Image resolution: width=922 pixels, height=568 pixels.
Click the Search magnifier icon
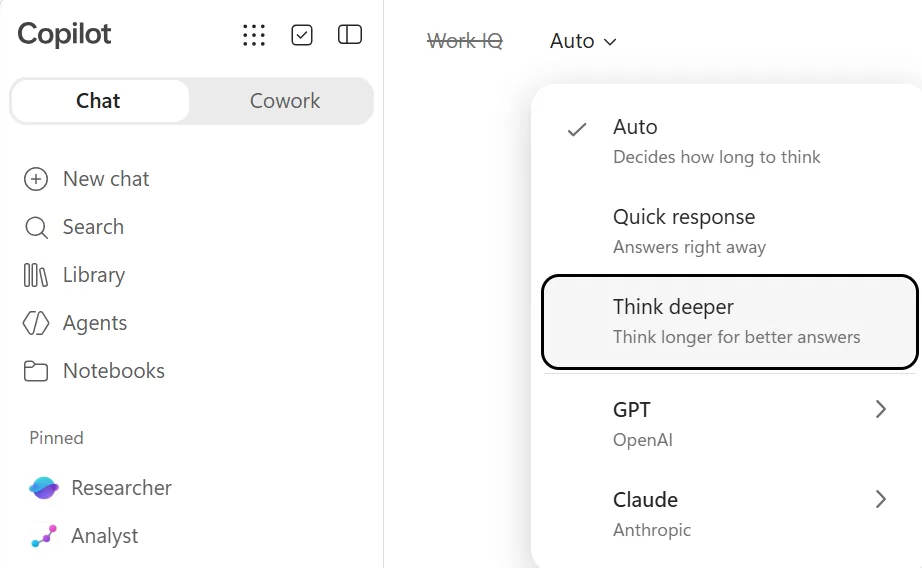(x=36, y=227)
